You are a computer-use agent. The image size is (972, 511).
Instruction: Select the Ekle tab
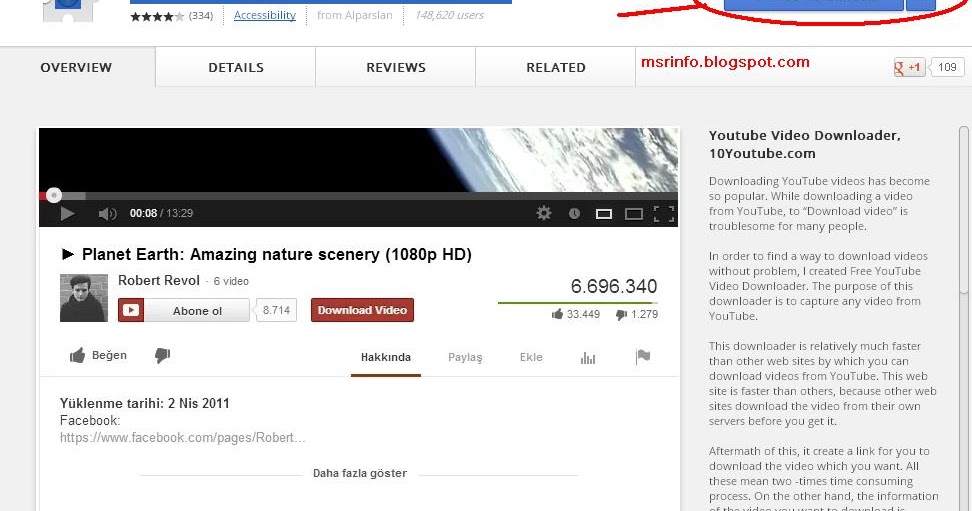(531, 358)
